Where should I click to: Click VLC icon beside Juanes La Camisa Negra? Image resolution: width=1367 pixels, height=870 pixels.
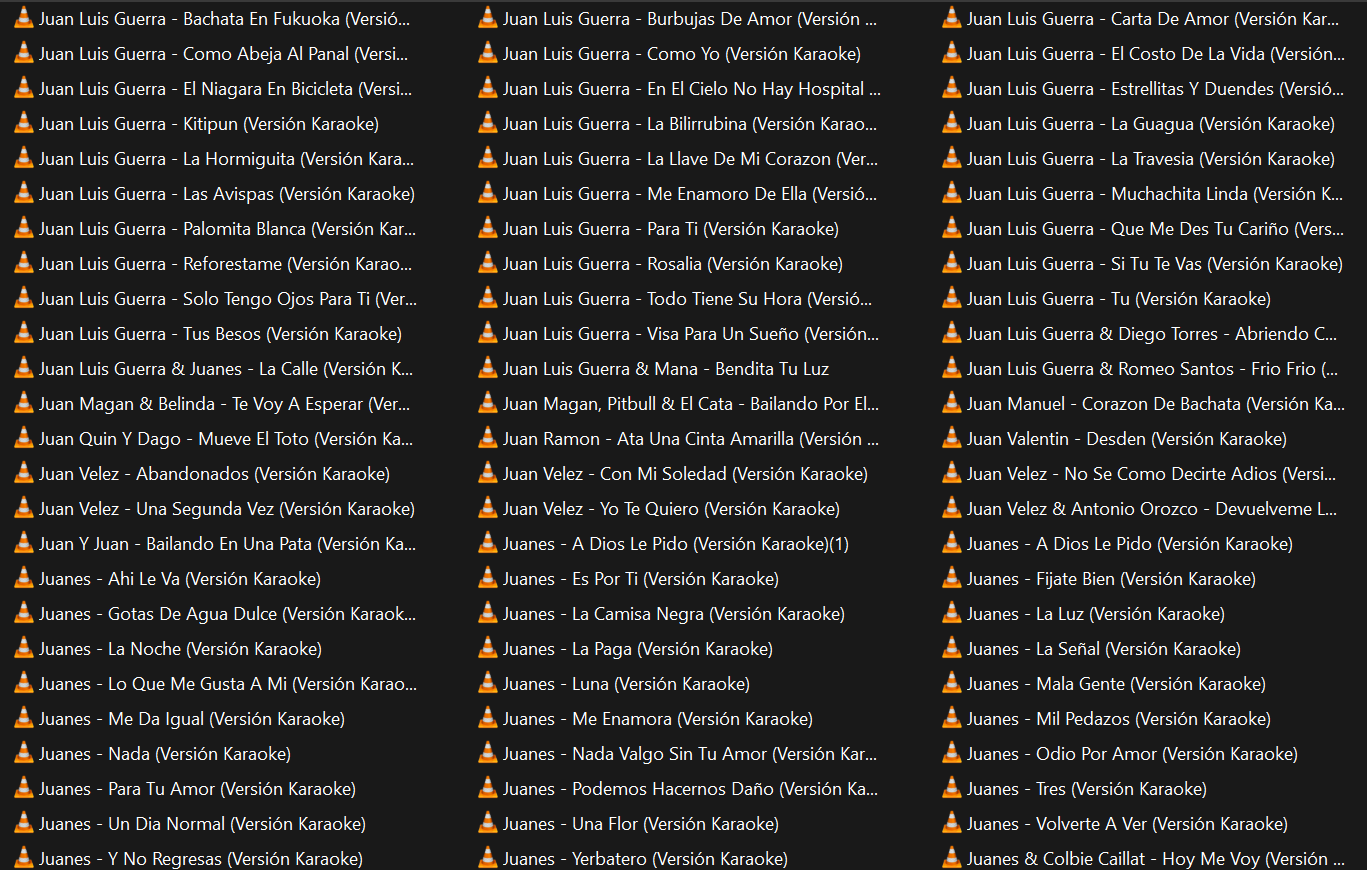click(488, 614)
